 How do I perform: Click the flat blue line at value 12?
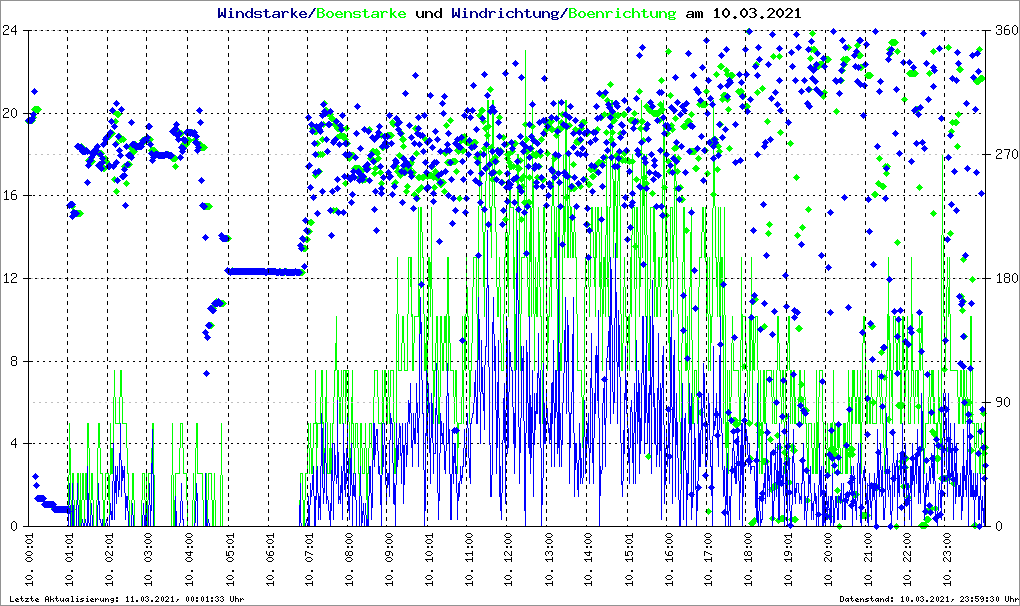(x=265, y=271)
